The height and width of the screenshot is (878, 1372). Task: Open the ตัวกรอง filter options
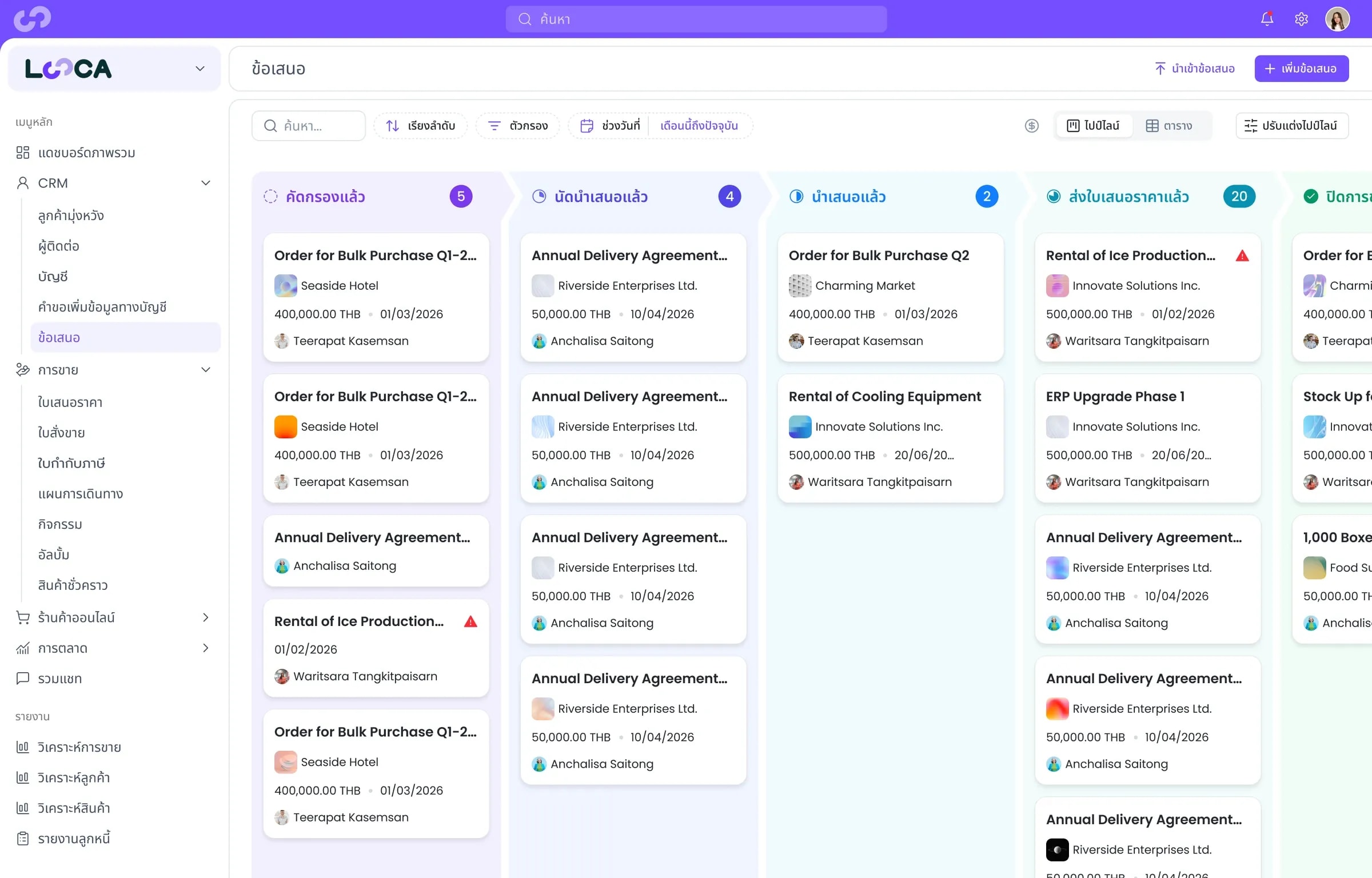[x=518, y=126]
